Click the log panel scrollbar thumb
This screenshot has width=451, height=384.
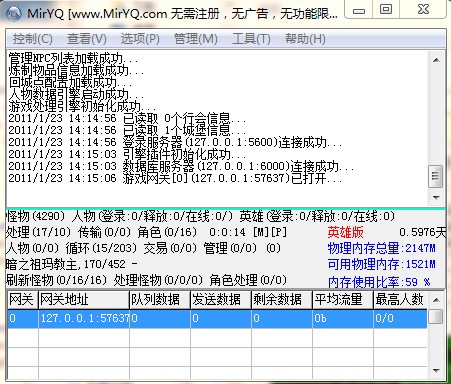coord(436,176)
